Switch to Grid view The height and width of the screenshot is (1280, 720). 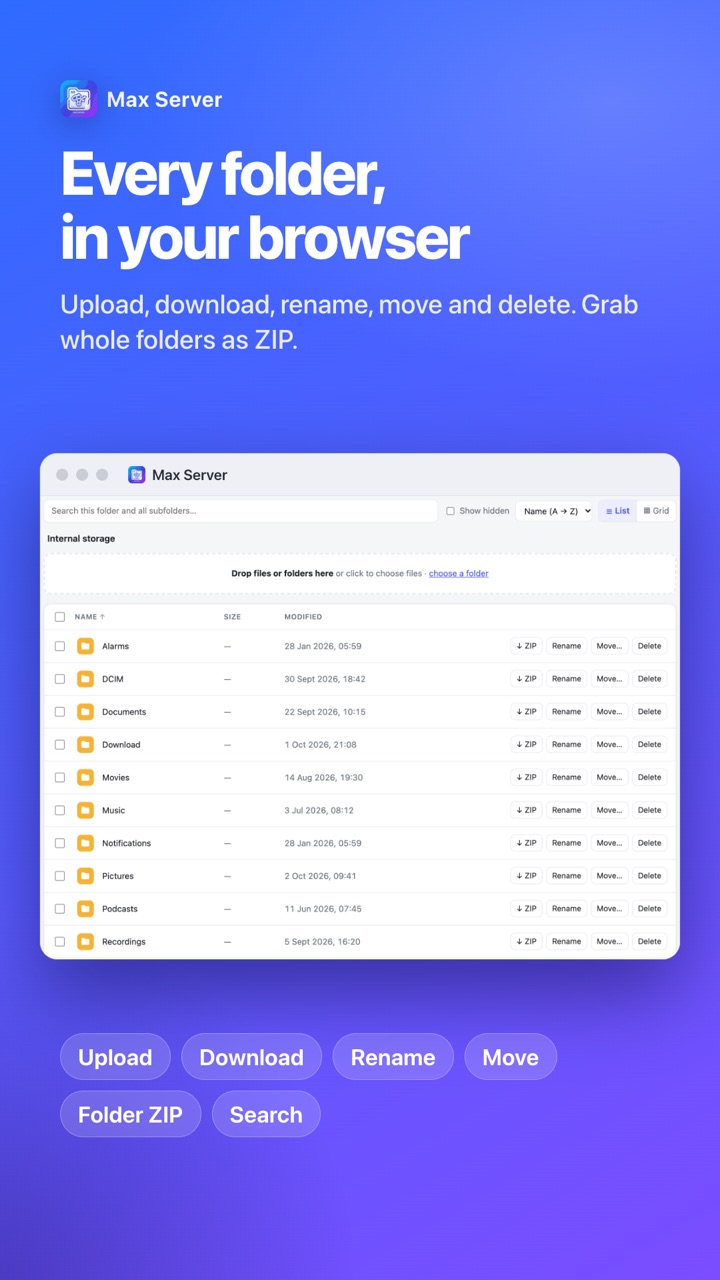pyautogui.click(x=656, y=511)
